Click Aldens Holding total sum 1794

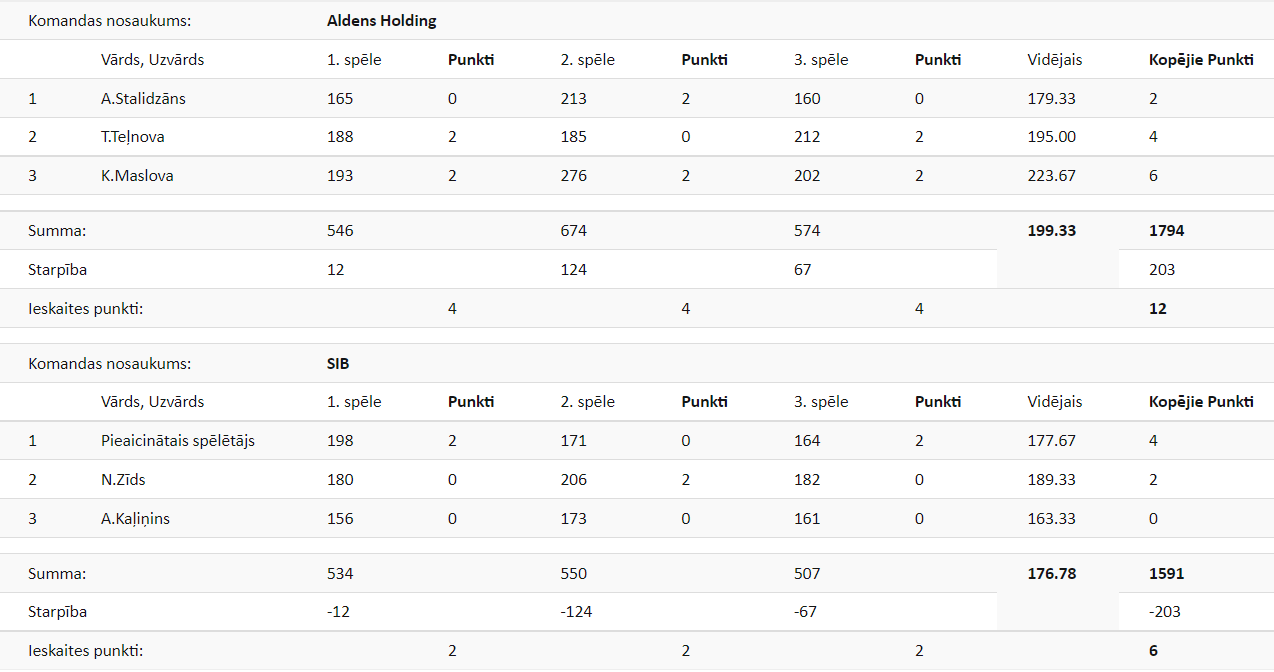click(x=1167, y=231)
